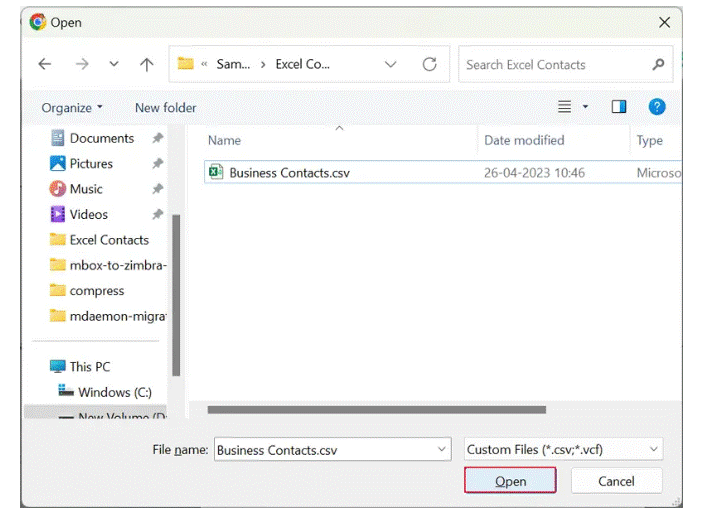702x517 pixels.
Task: Click the This PC monitor icon
Action: pos(57,366)
